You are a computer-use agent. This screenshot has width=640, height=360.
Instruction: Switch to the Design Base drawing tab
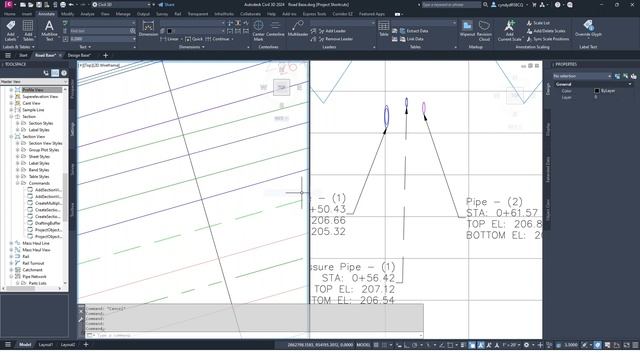pos(79,55)
